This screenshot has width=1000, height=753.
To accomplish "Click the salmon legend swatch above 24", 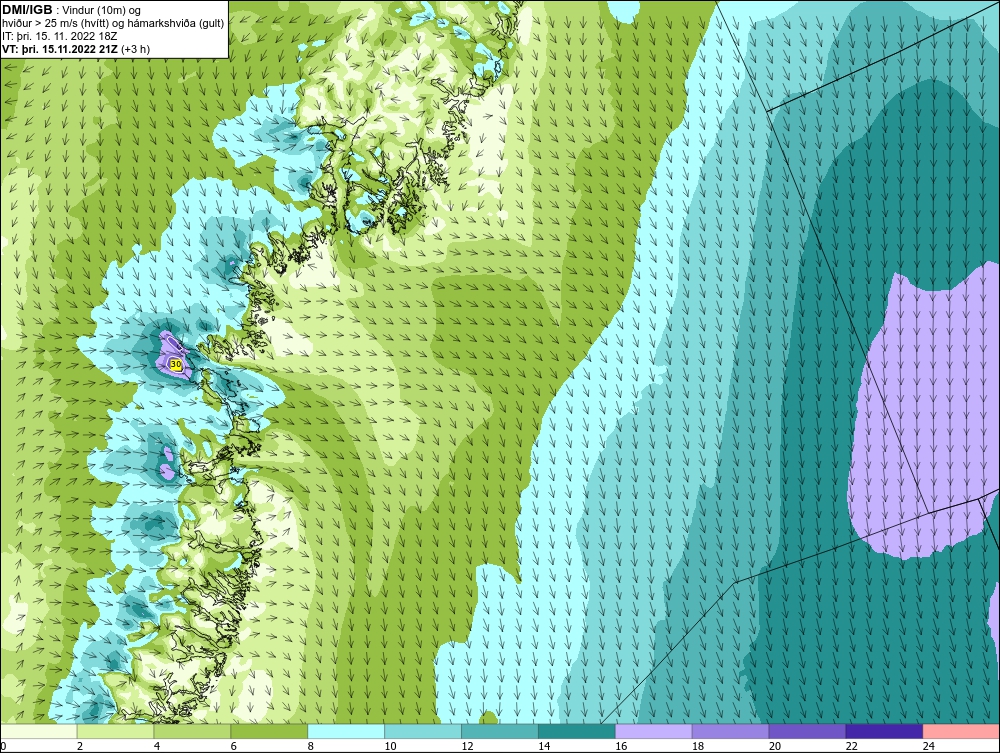I will pyautogui.click(x=961, y=731).
